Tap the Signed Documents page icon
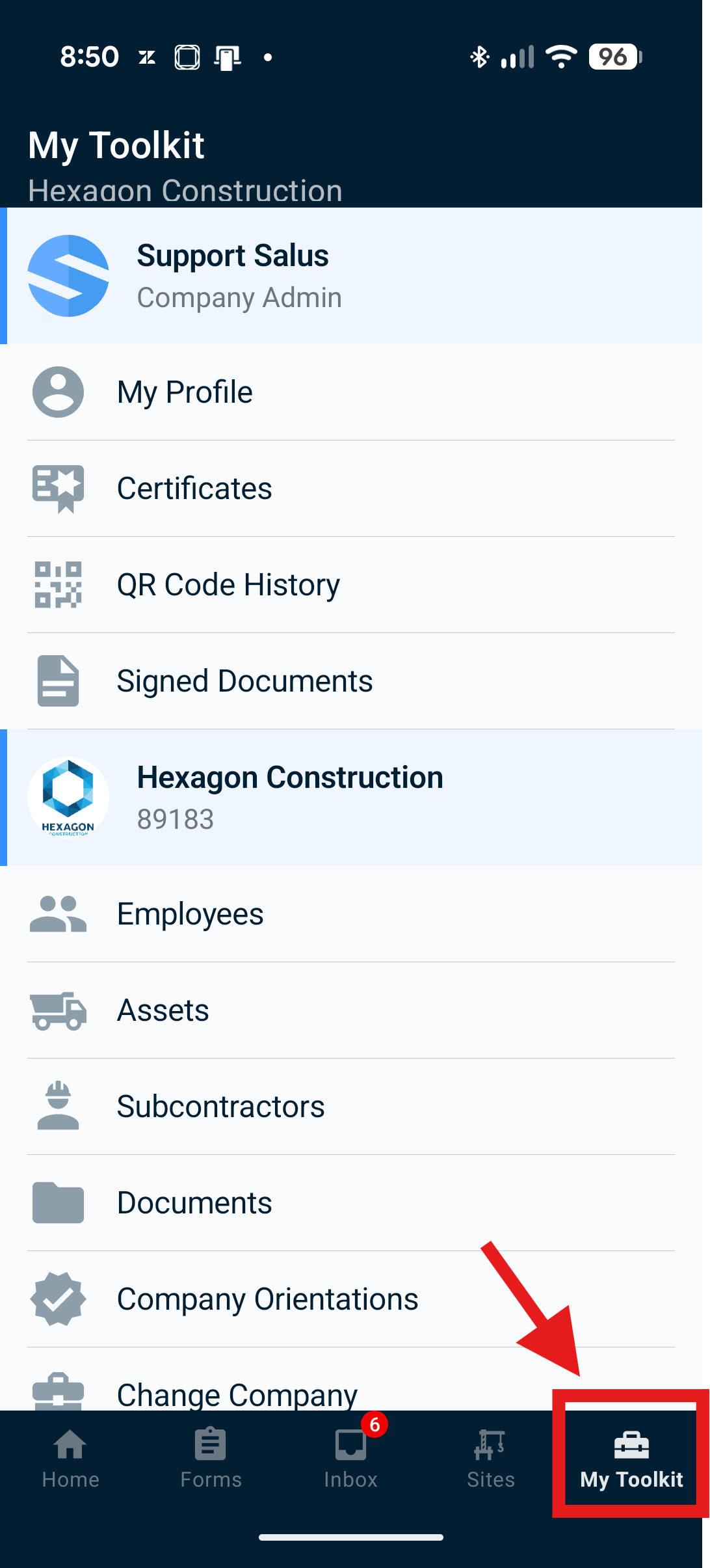The image size is (710, 1568). [58, 681]
